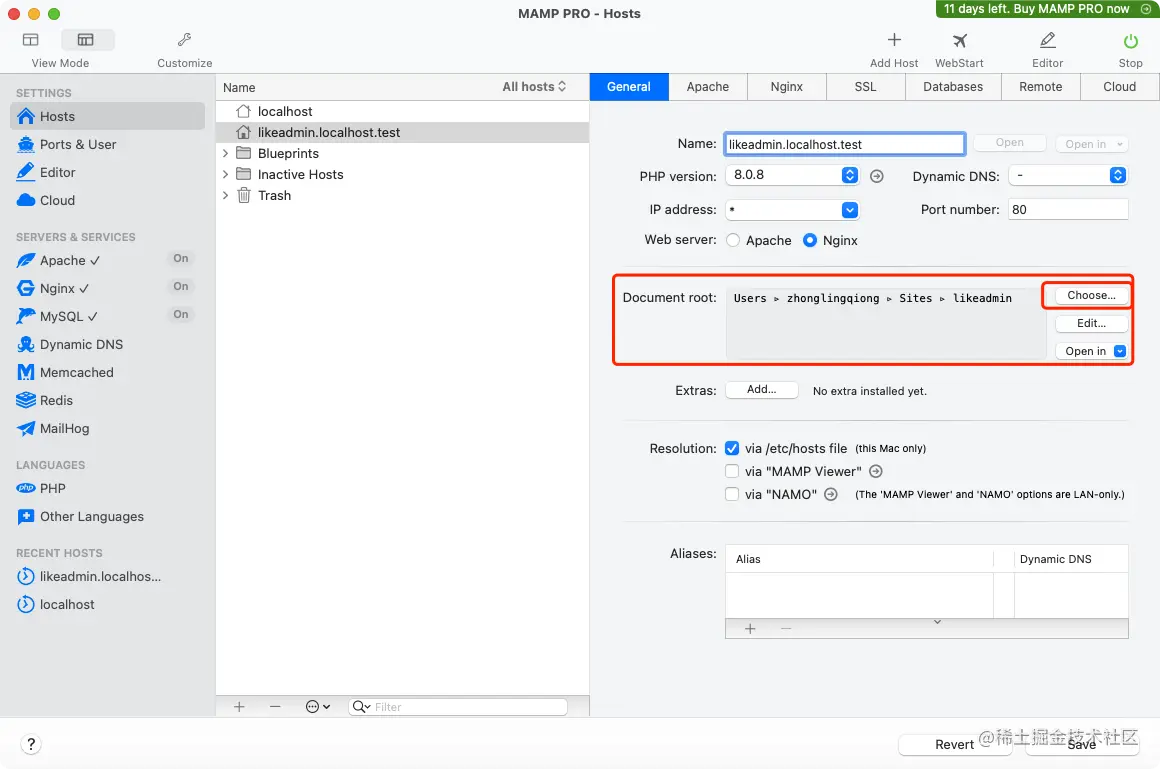Open the IP address dropdown
Image resolution: width=1160 pixels, height=769 pixels.
coord(850,210)
